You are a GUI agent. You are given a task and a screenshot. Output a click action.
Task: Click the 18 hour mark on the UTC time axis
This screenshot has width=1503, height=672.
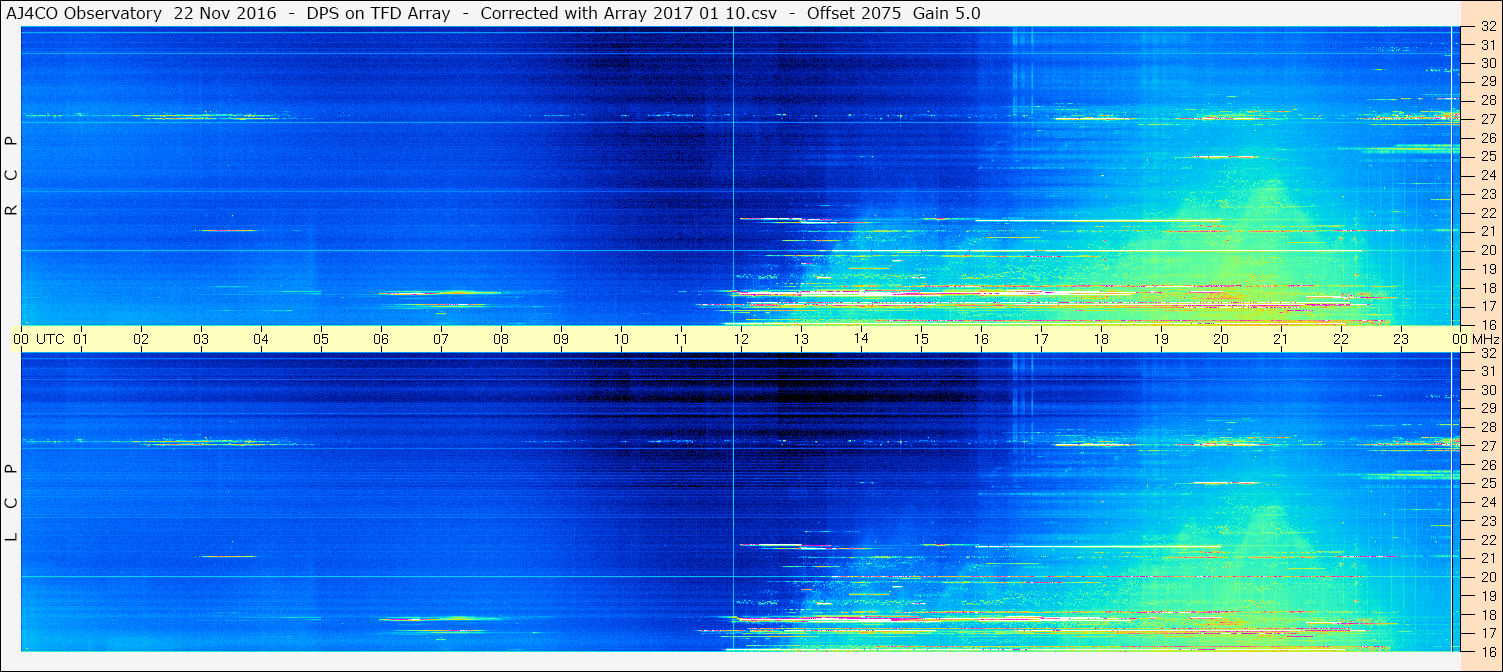pyautogui.click(x=1101, y=339)
